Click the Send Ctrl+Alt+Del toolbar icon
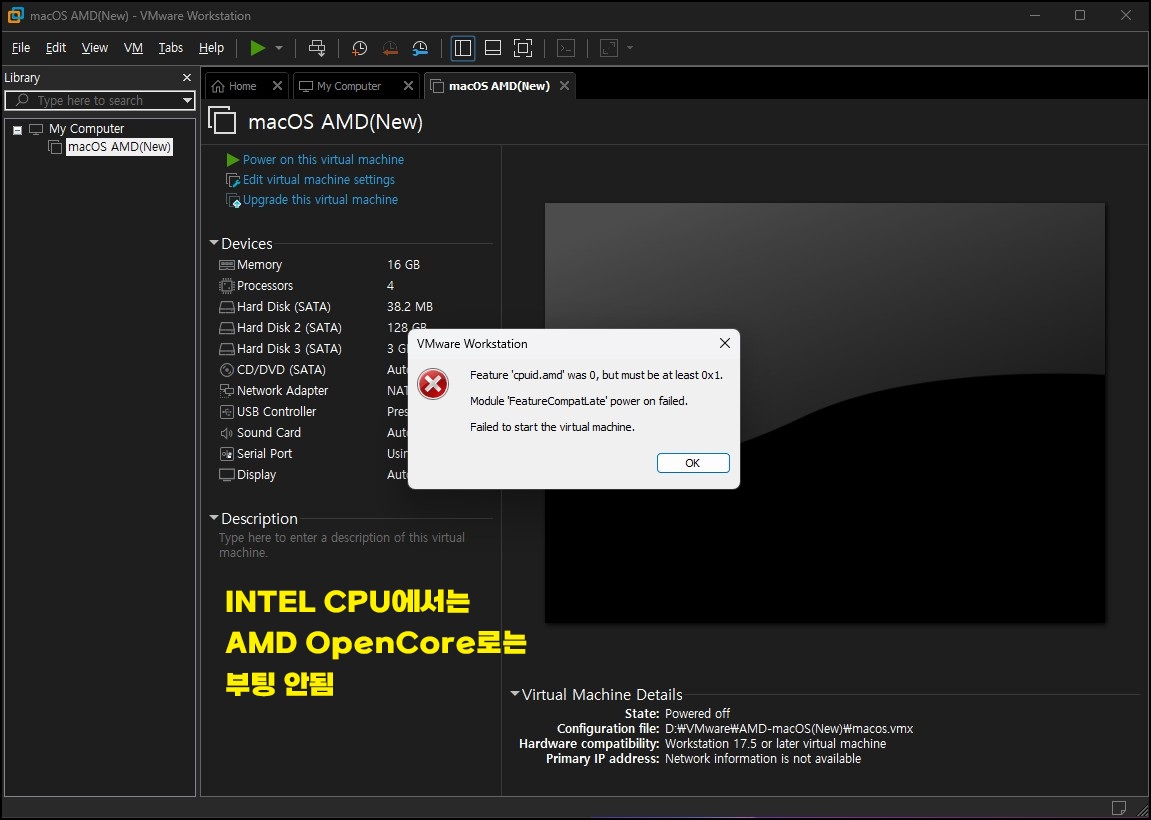Viewport: 1151px width, 820px height. 317,48
